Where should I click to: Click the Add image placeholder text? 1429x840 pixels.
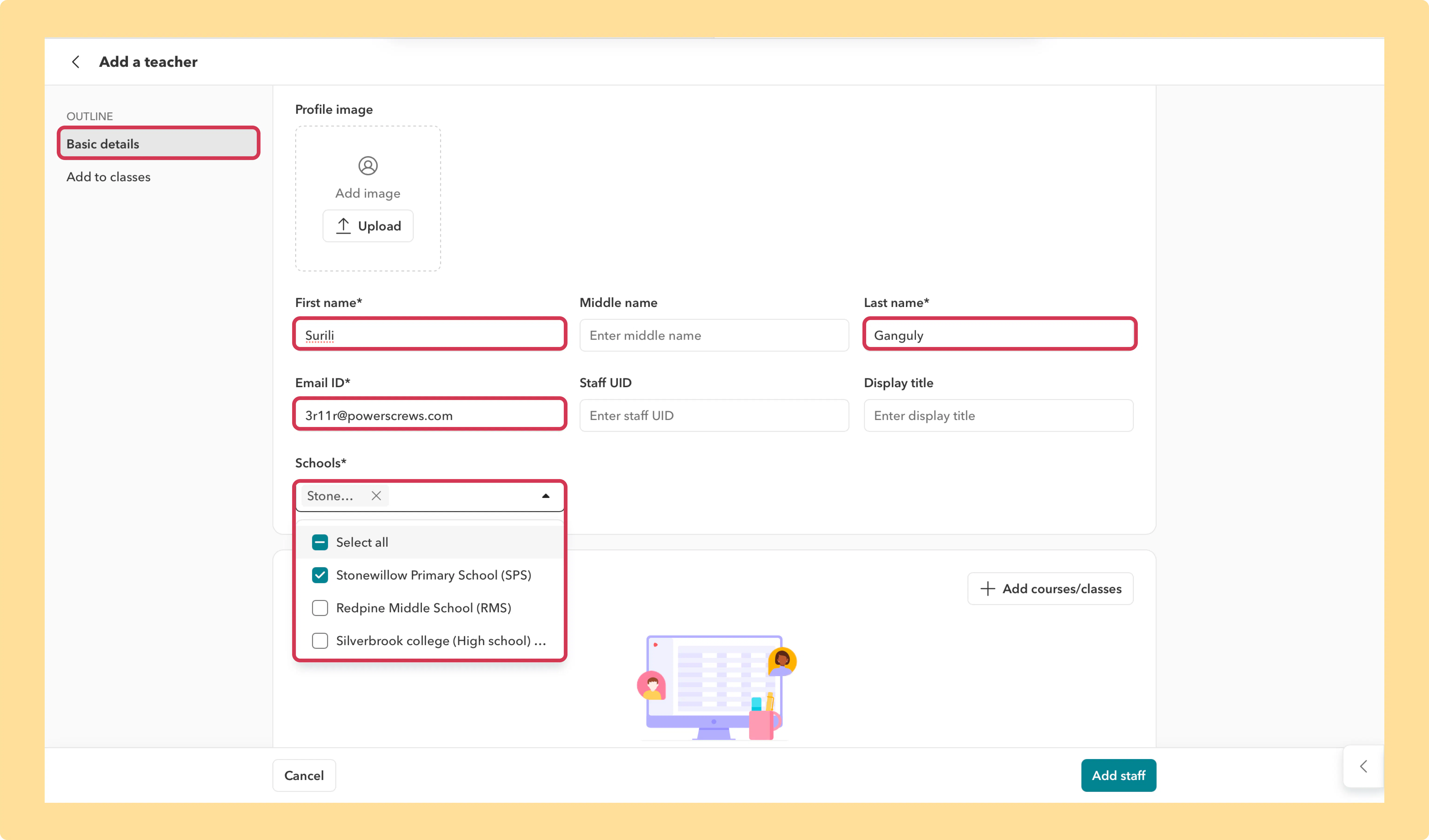click(368, 193)
